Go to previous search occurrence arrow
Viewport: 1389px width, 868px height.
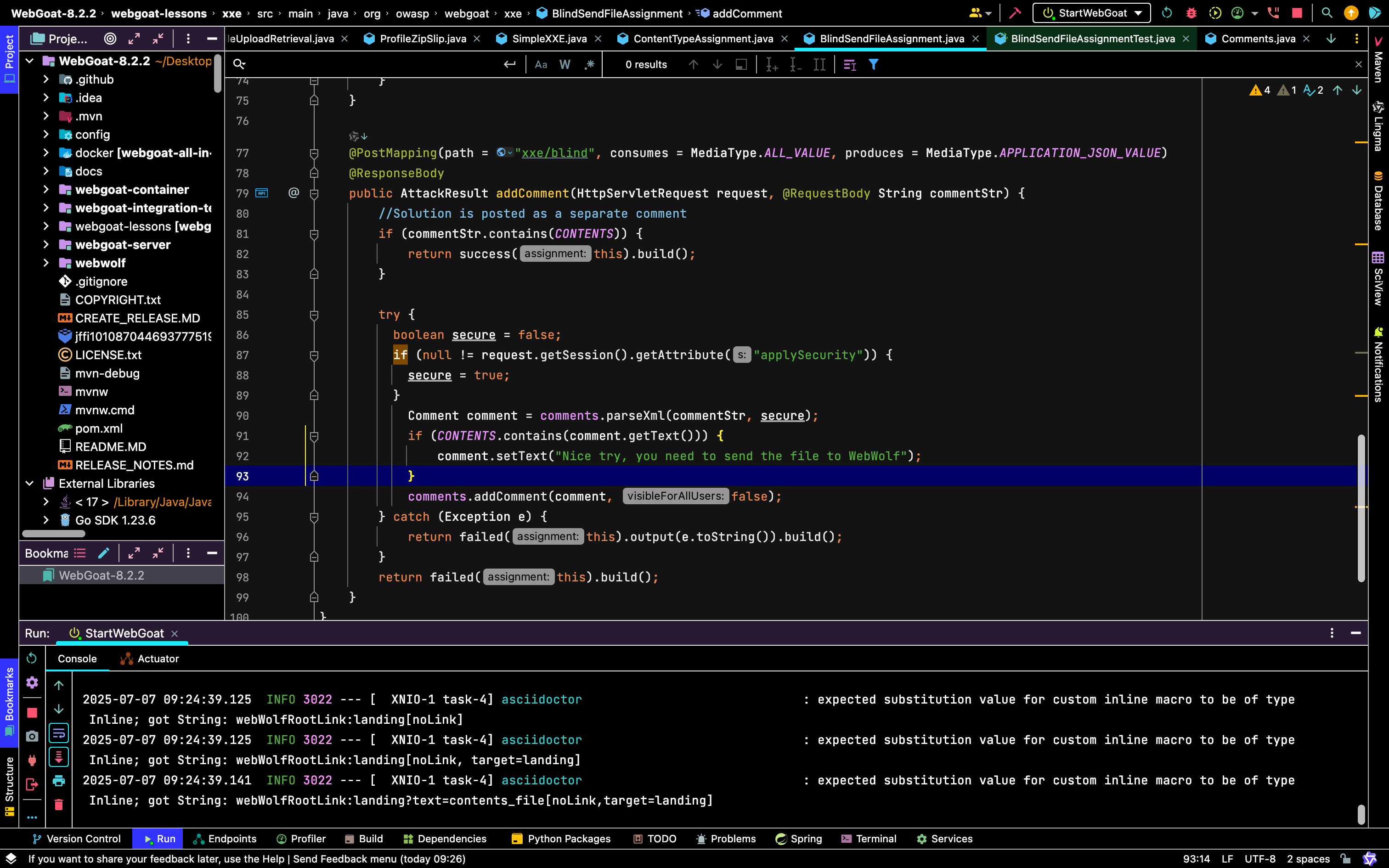click(694, 65)
